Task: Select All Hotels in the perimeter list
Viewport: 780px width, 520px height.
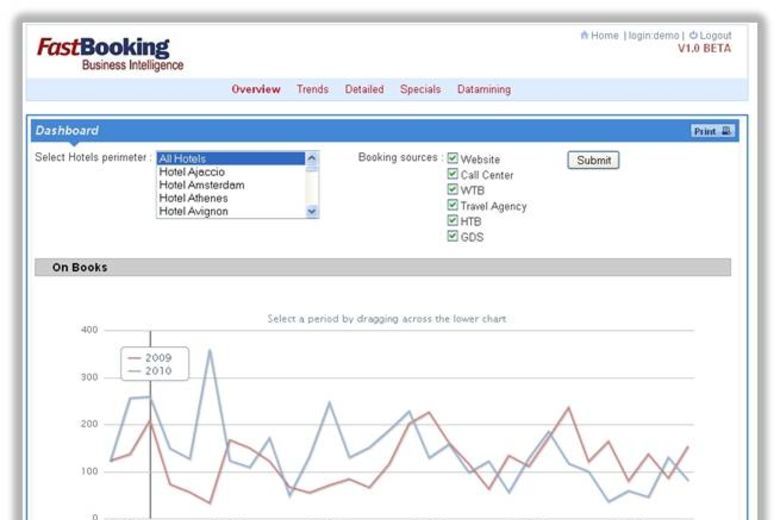Action: coord(231,159)
